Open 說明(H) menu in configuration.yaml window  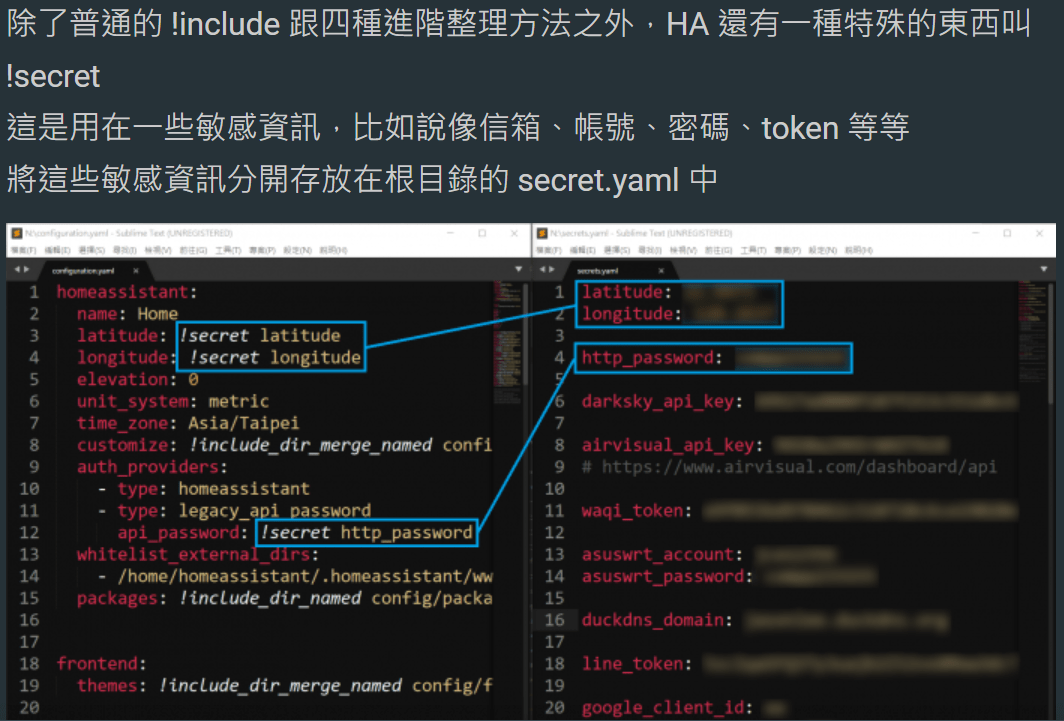[333, 250]
